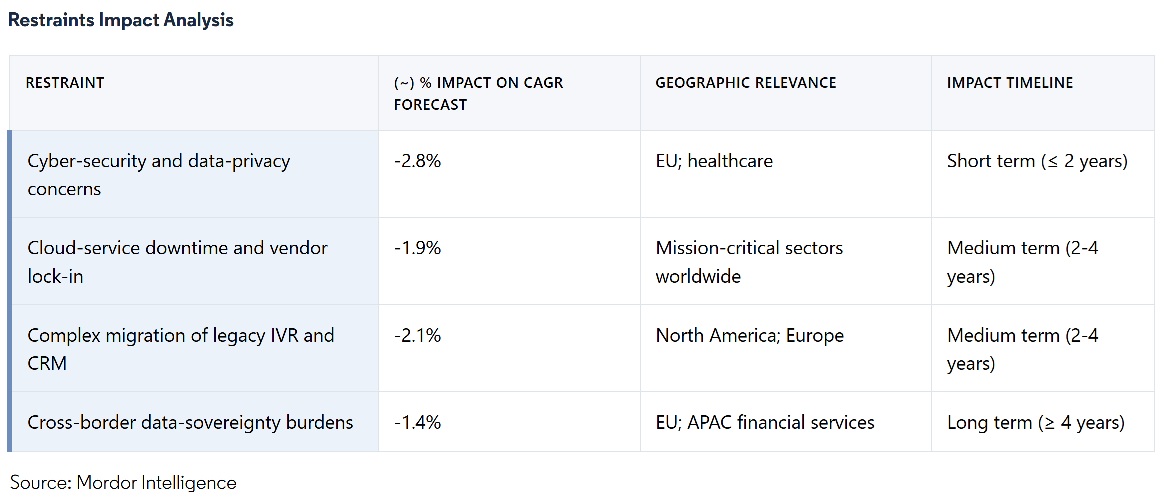Select the 'Cyber-security and data-privacy concerns' row label
Viewport: 1167px width, 497px height.
158,174
